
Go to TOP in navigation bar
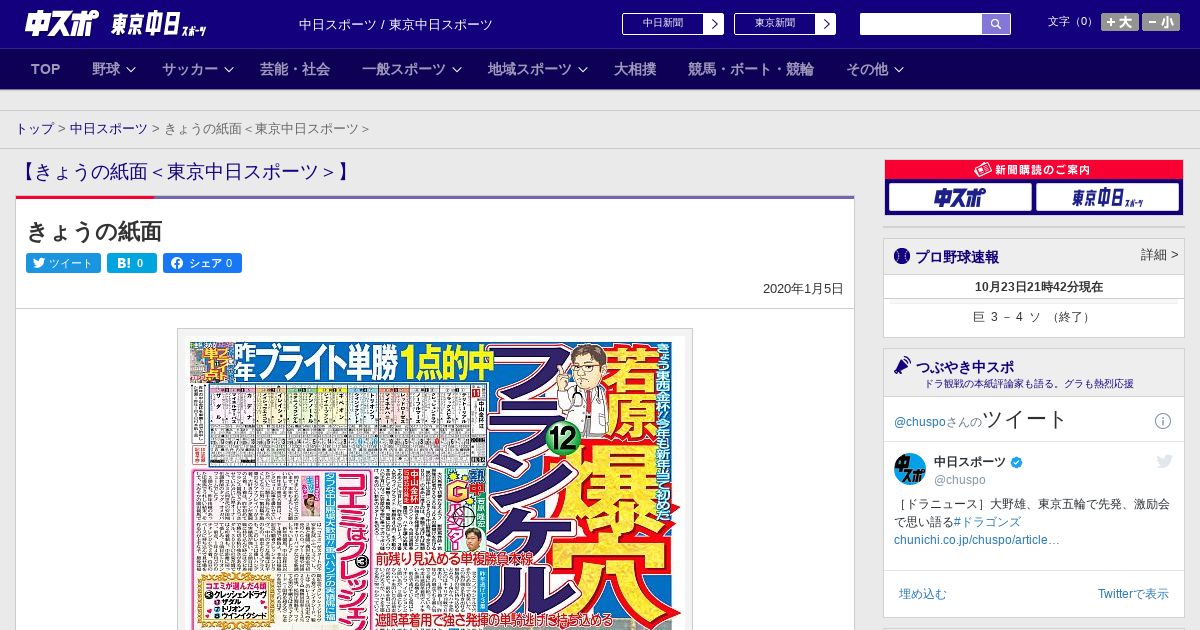[x=46, y=69]
